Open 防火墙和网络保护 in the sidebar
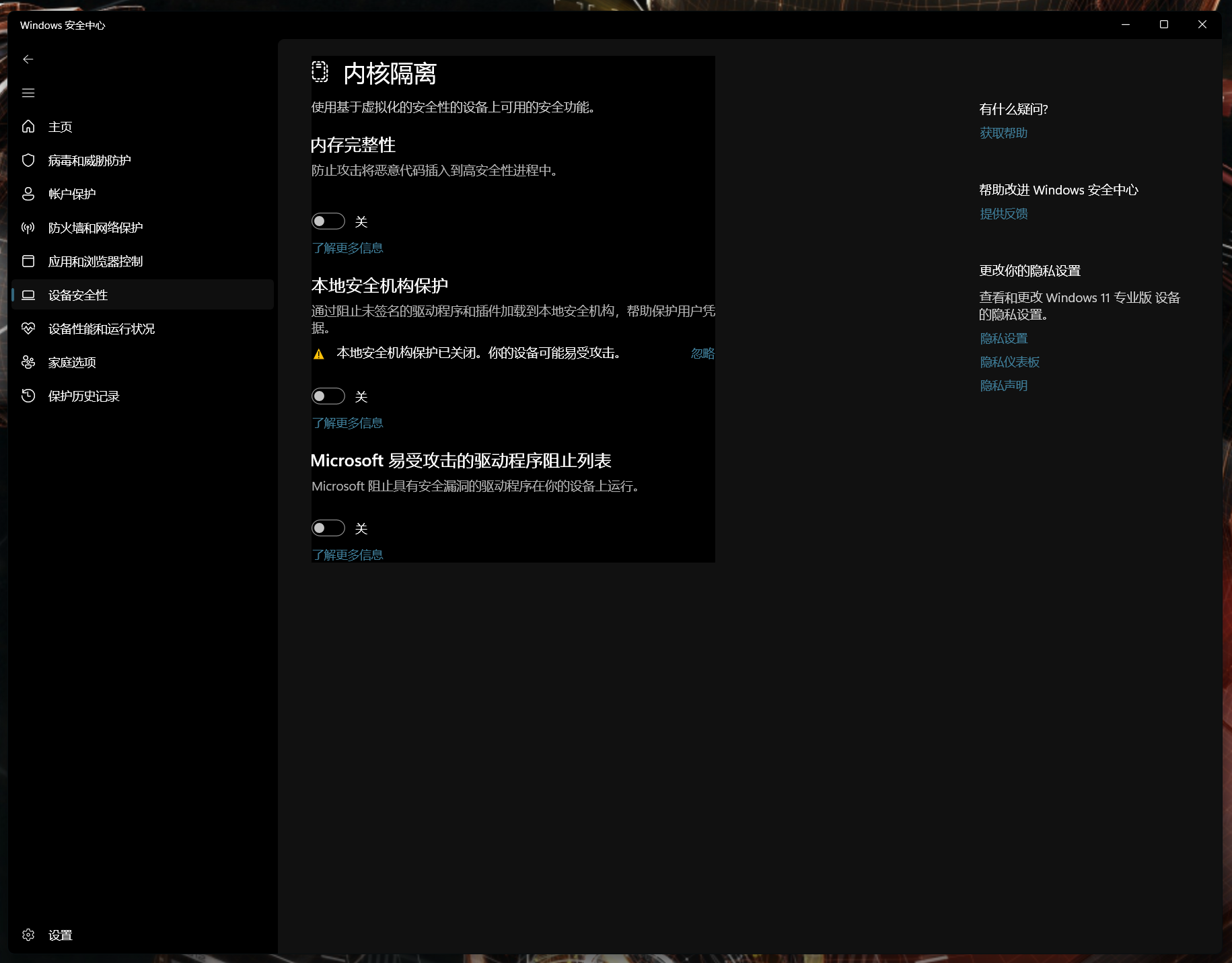Screen dimensions: 1232x963 coord(143,227)
